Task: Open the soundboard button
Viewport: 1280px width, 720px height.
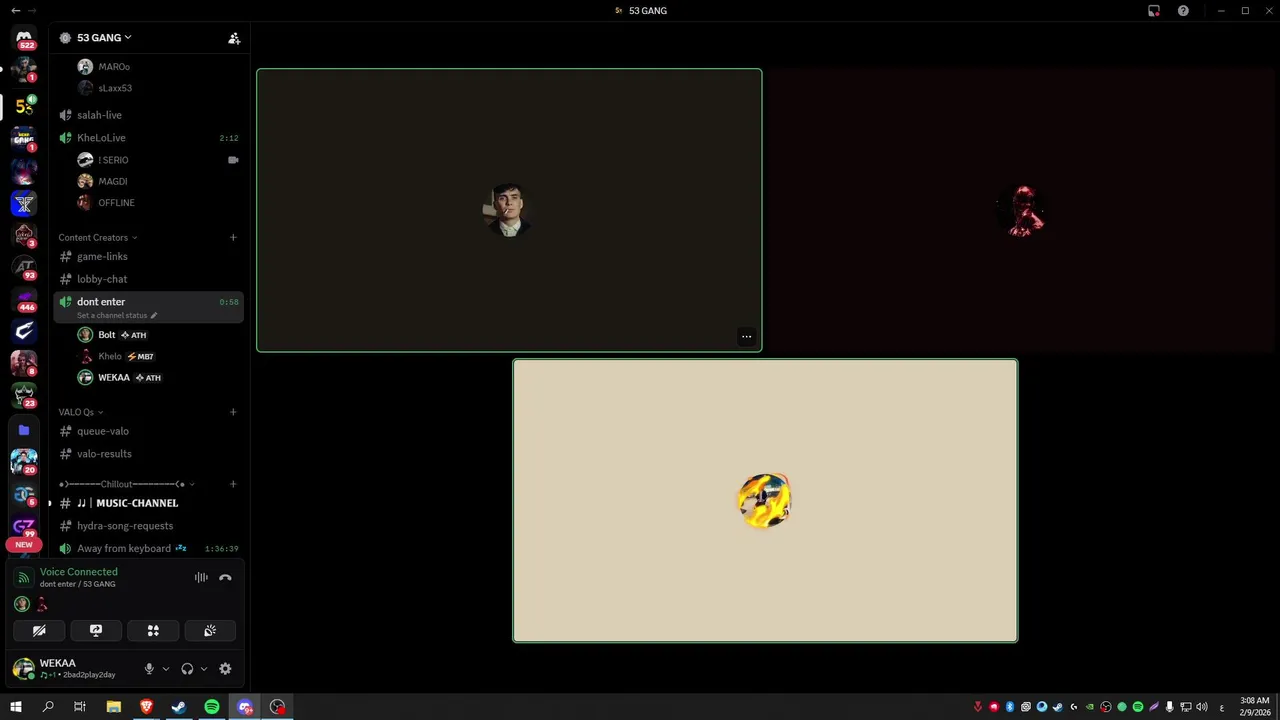Action: tap(210, 631)
